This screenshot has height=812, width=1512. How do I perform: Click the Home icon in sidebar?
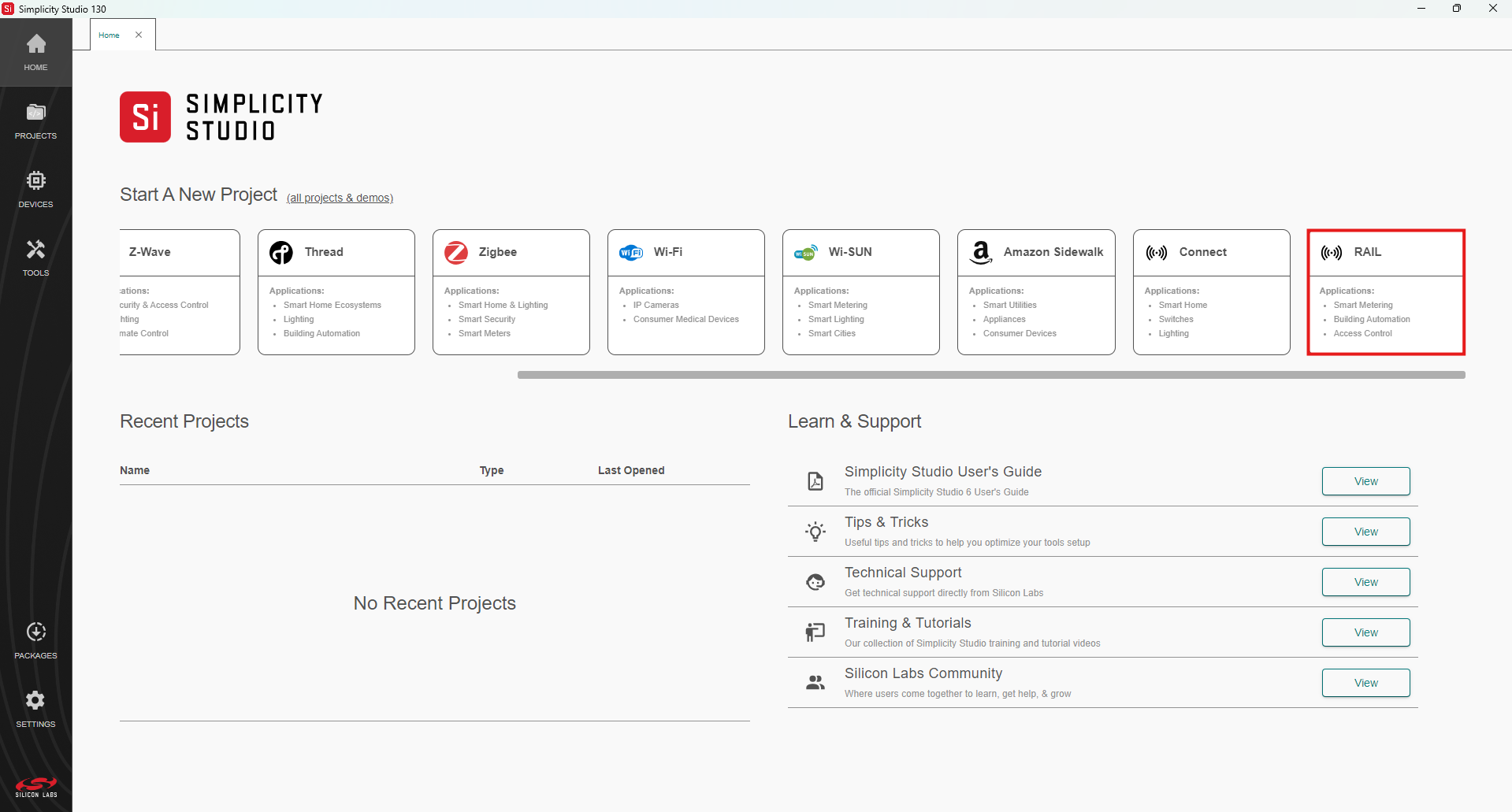pyautogui.click(x=35, y=44)
